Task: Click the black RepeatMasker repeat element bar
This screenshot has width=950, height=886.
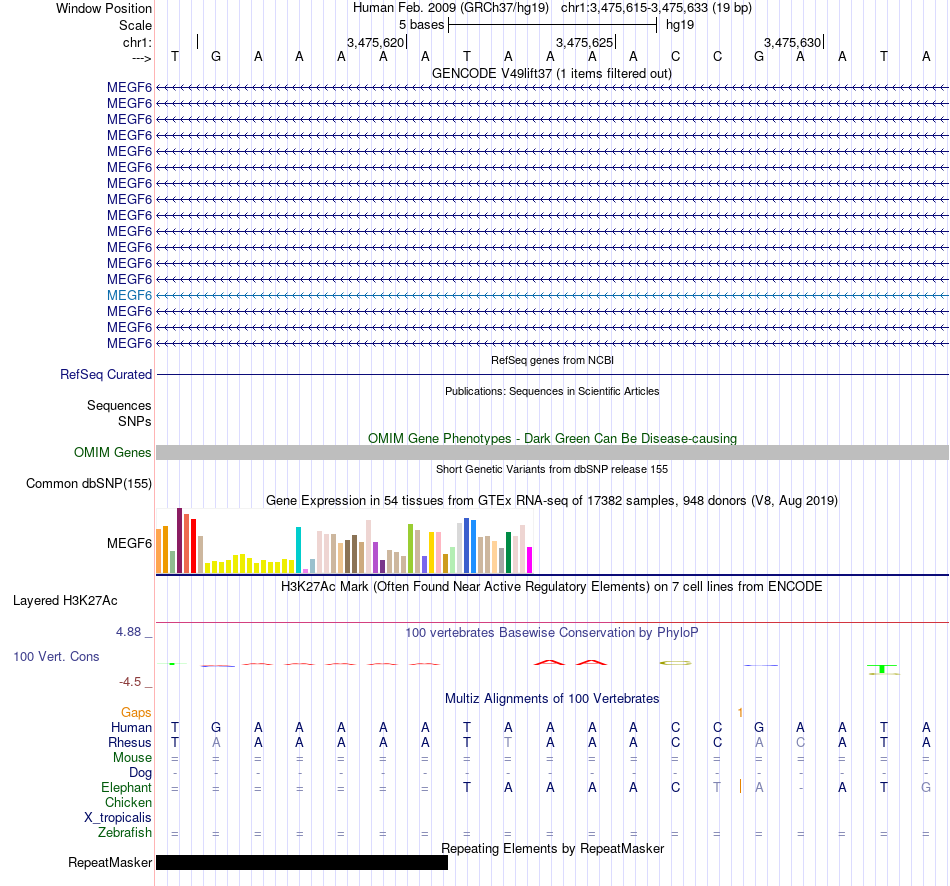Action: [x=302, y=862]
